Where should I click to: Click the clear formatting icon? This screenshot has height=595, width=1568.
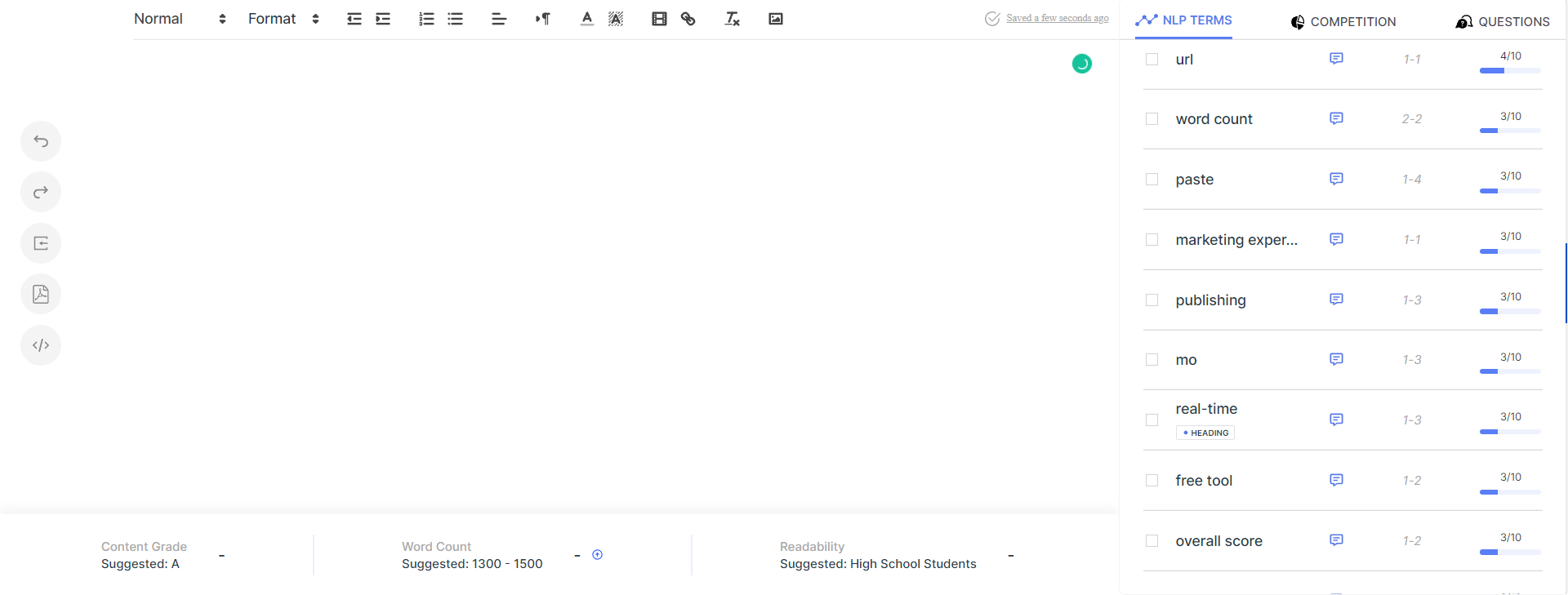(732, 19)
